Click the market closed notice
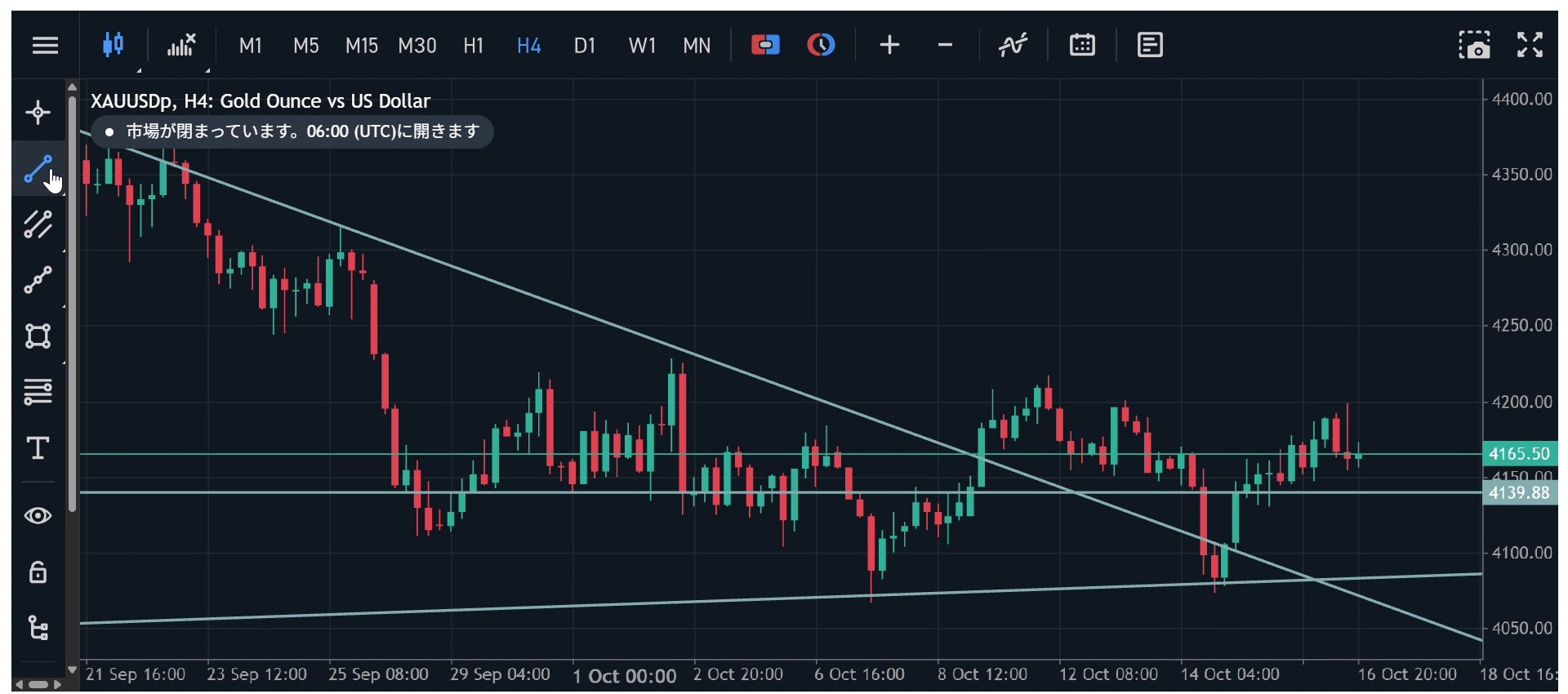This screenshot has height=694, width=1568. (292, 131)
